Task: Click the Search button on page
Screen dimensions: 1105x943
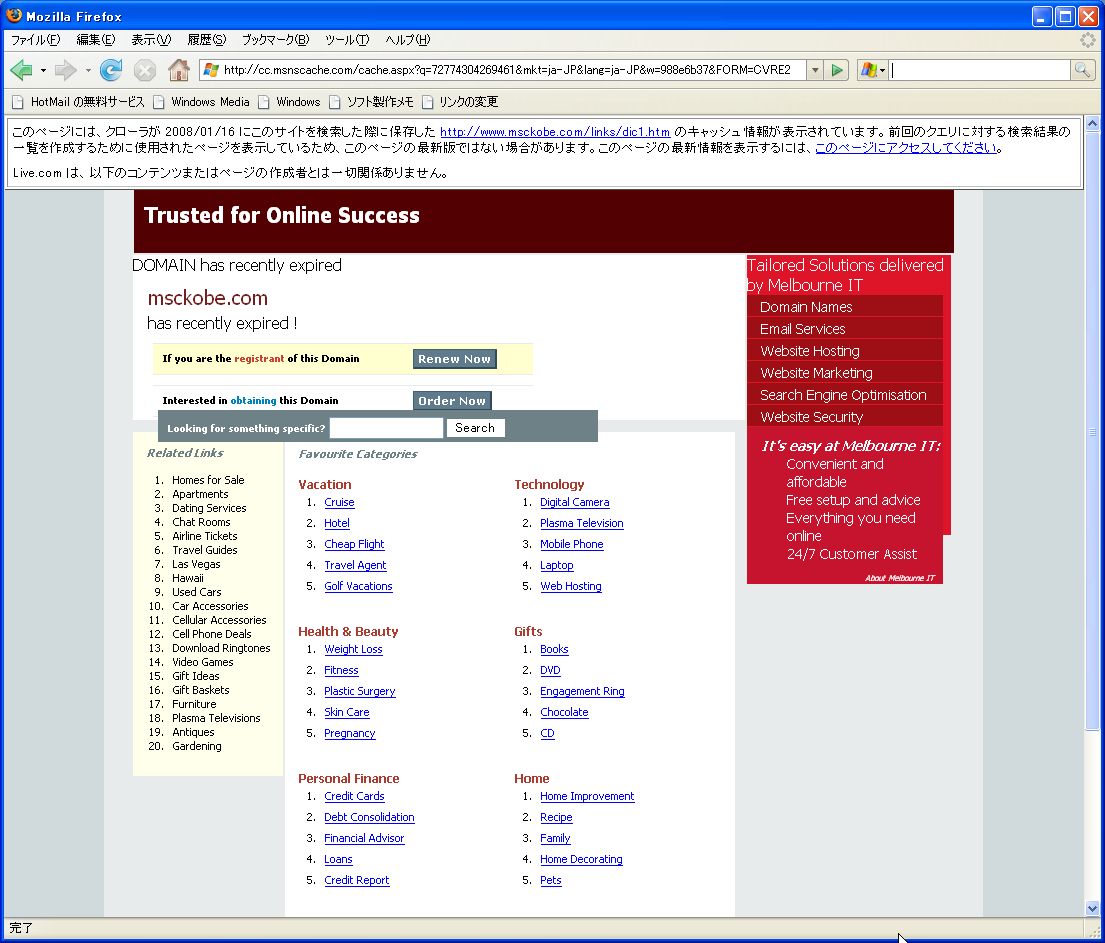Action: tap(475, 428)
